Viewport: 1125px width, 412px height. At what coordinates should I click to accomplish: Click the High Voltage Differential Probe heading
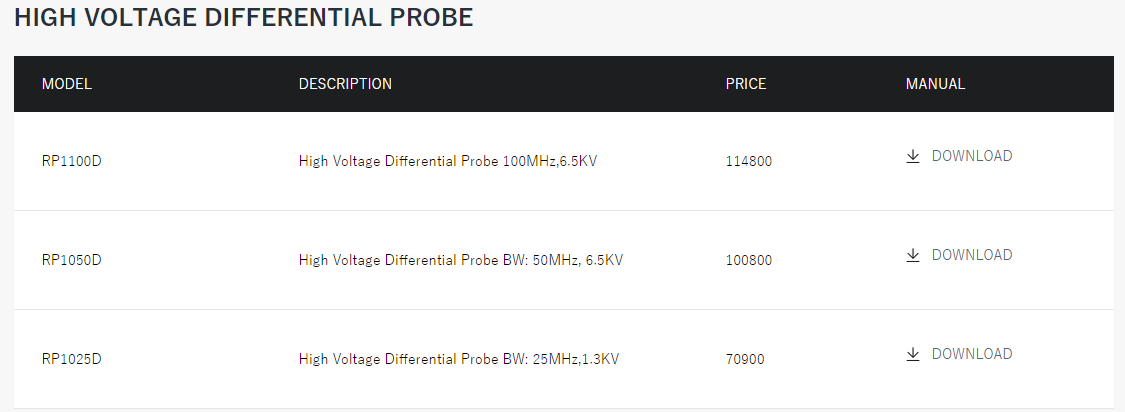tap(244, 17)
